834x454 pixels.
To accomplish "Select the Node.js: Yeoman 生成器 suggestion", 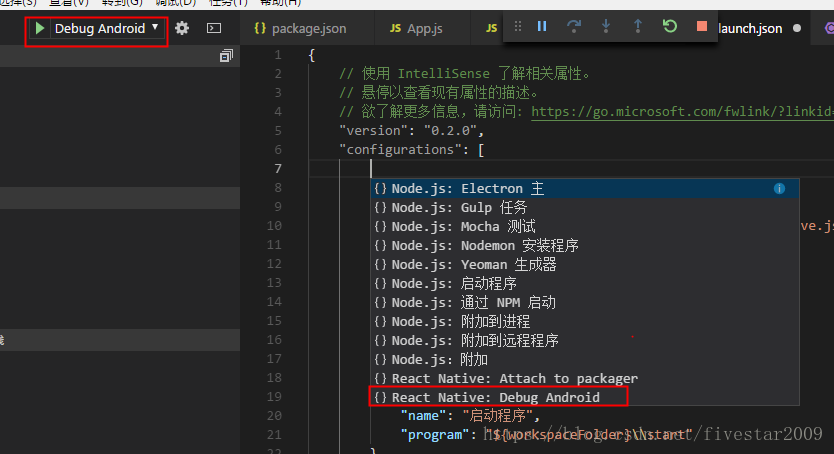I will coord(585,265).
